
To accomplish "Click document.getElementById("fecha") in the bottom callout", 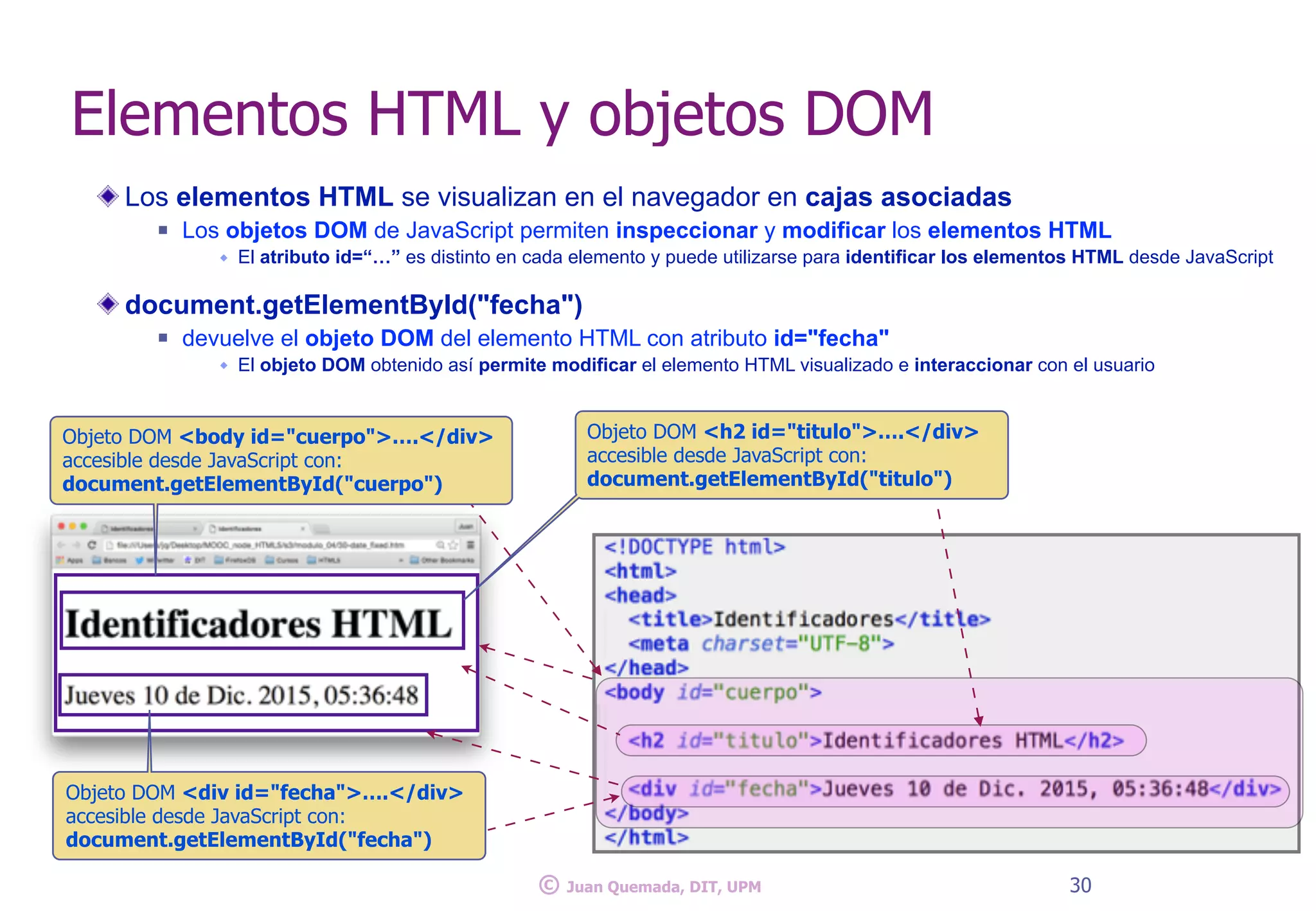I will click(x=249, y=840).
